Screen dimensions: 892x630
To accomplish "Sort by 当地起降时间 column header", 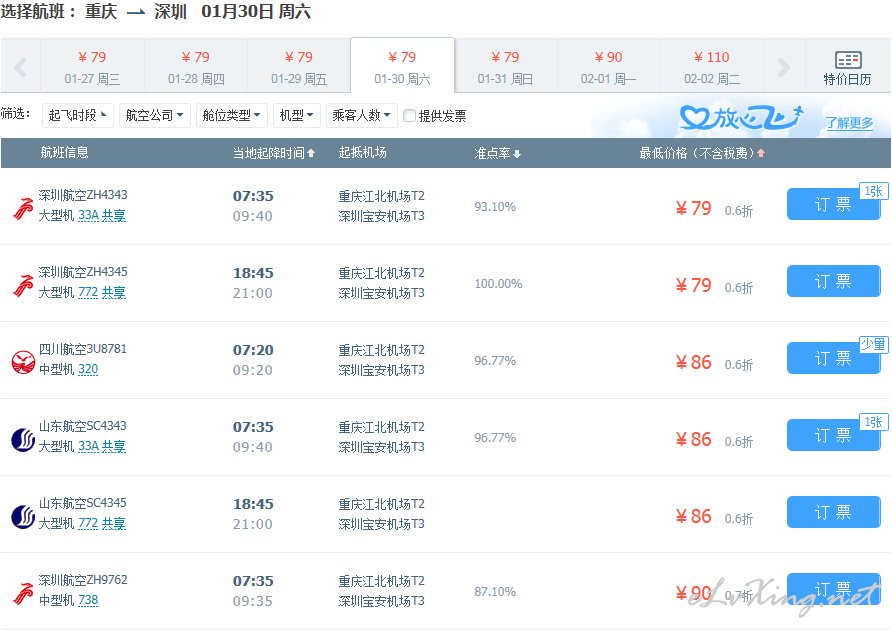I will (x=274, y=153).
